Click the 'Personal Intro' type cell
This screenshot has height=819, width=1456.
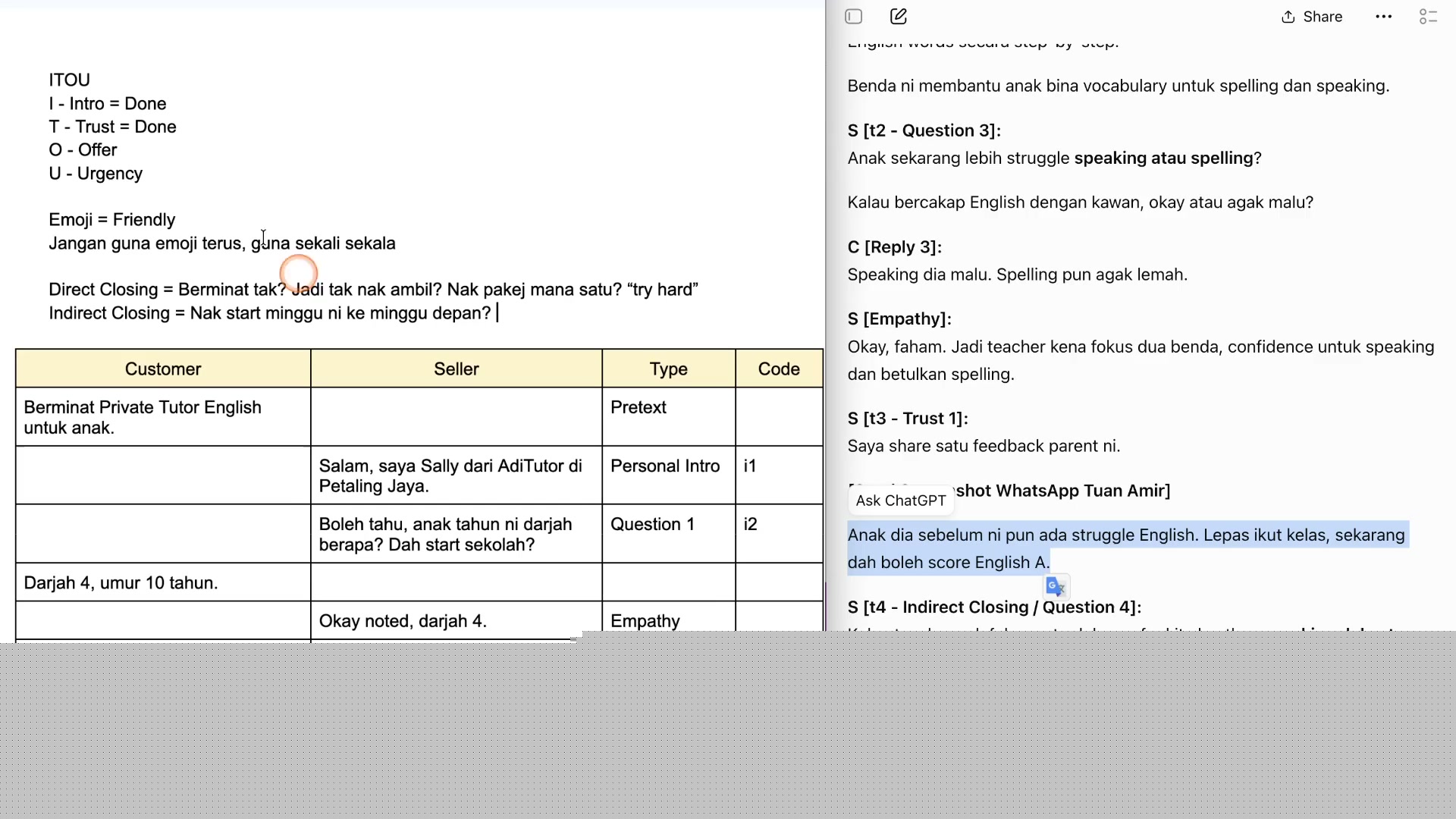tap(669, 475)
